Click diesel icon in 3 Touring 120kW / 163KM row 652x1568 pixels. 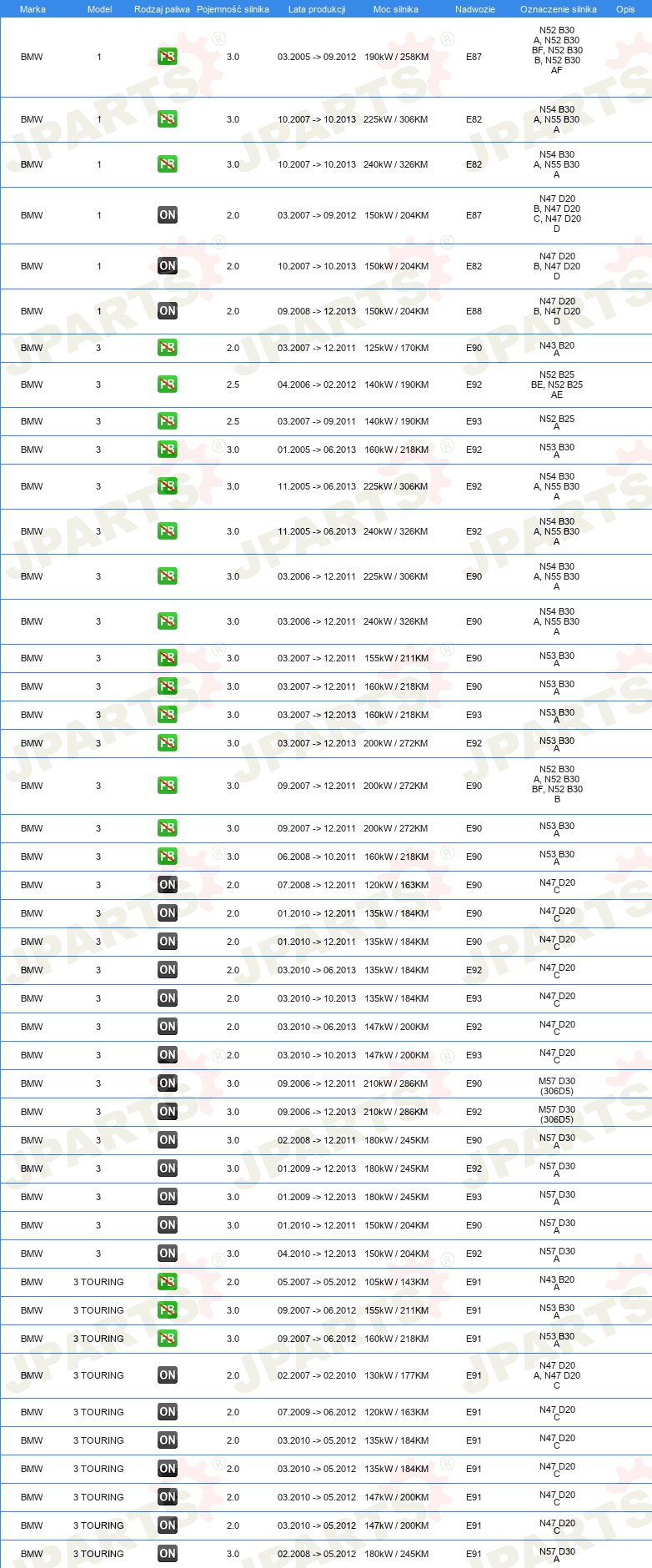point(168,1412)
